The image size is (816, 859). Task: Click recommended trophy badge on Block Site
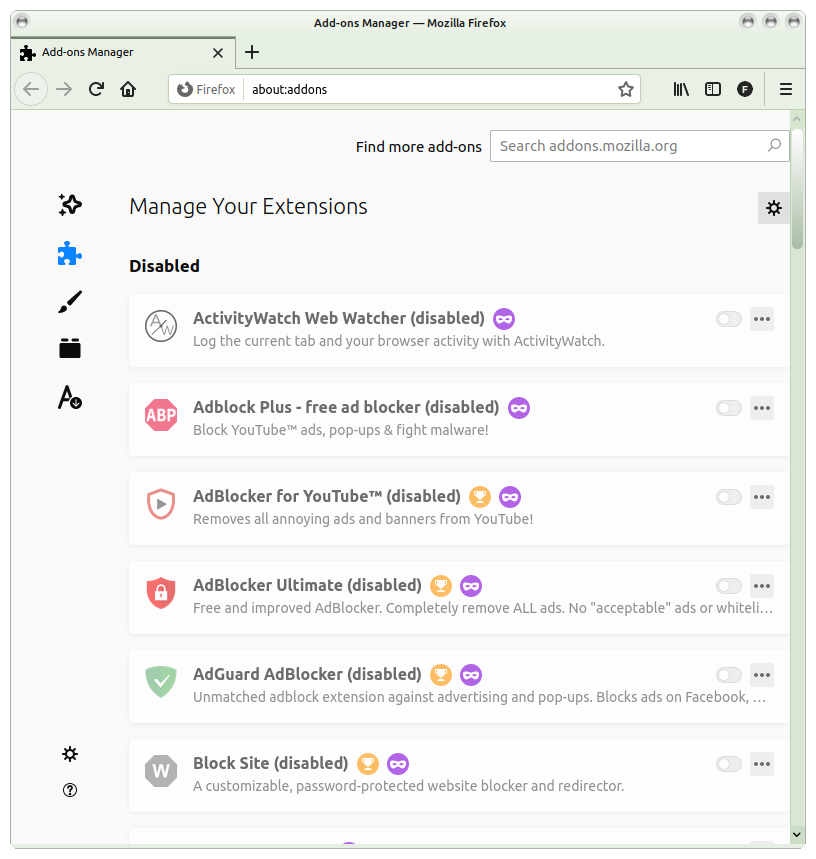(368, 764)
